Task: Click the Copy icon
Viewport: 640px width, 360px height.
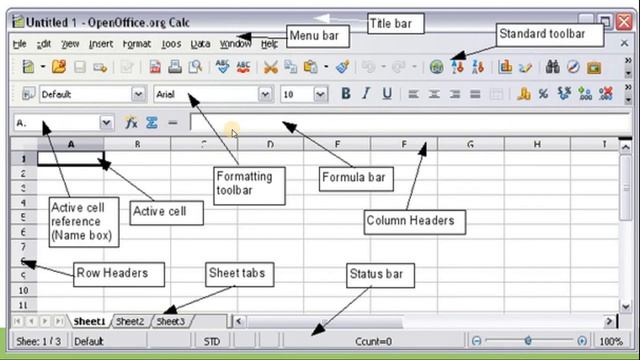Action: [x=290, y=67]
